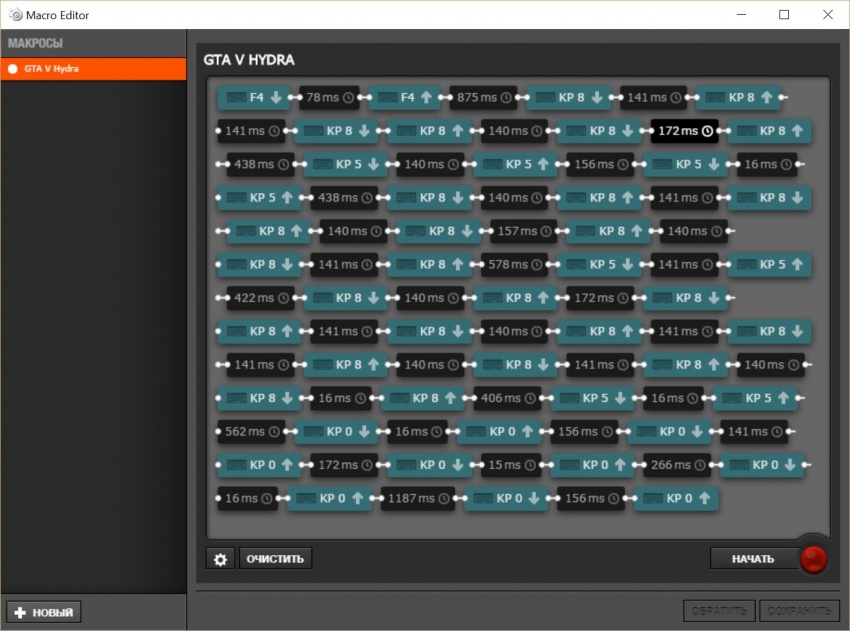The height and width of the screenshot is (631, 850).
Task: Select KP 5 up block before 422 ms
Action: [769, 265]
